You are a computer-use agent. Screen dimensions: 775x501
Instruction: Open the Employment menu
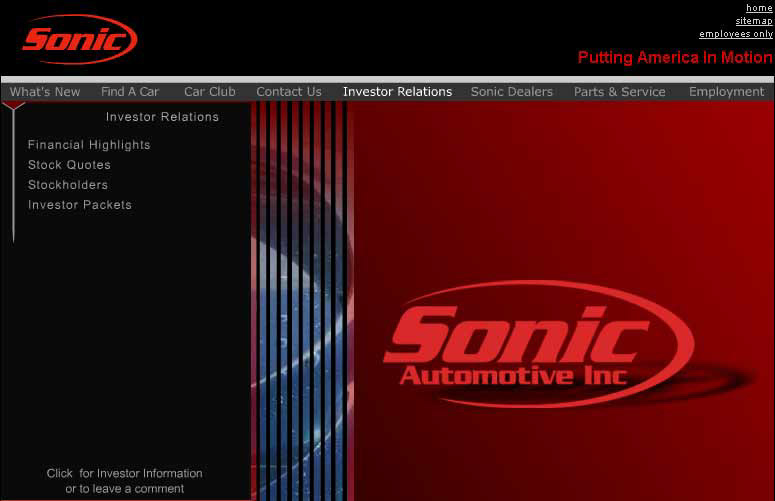pos(727,92)
